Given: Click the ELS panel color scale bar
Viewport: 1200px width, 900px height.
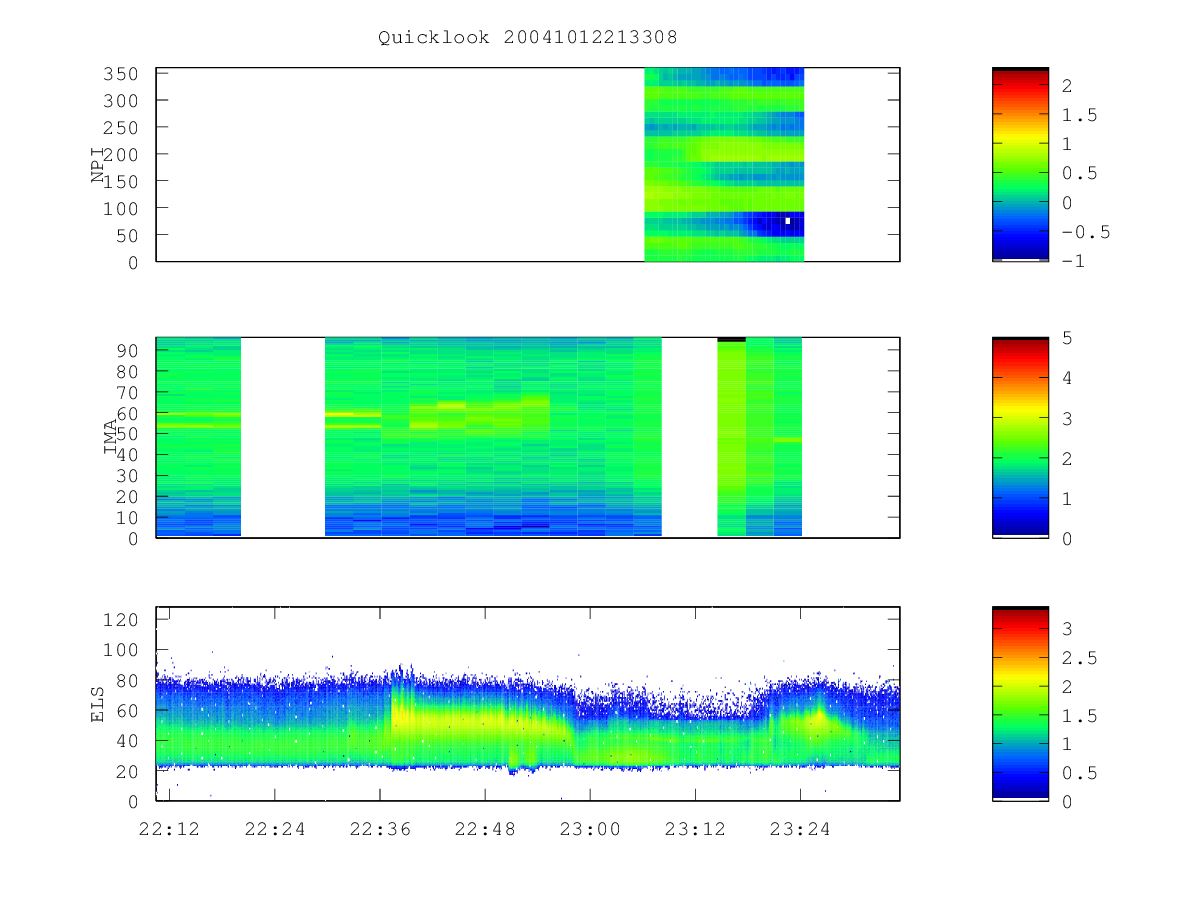Looking at the screenshot, I should coord(1020,703).
